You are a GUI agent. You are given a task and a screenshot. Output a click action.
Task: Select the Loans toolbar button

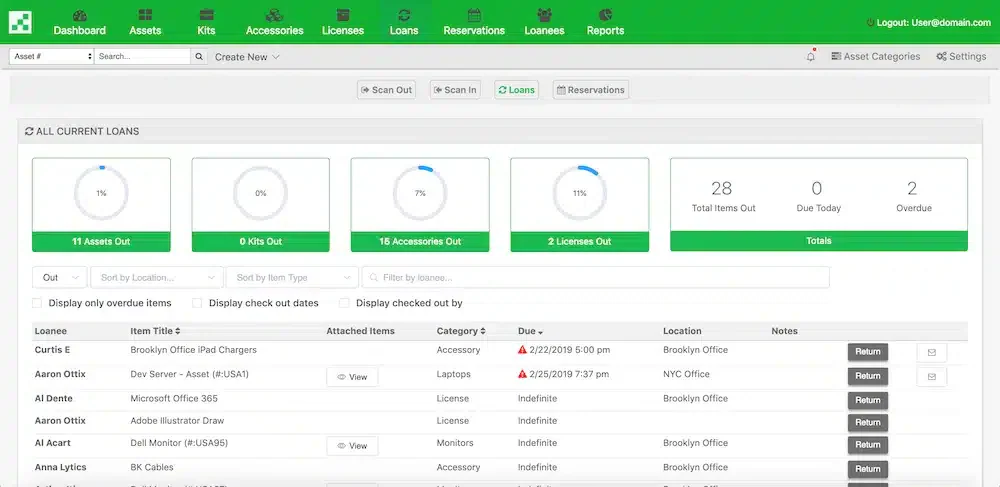click(x=517, y=90)
